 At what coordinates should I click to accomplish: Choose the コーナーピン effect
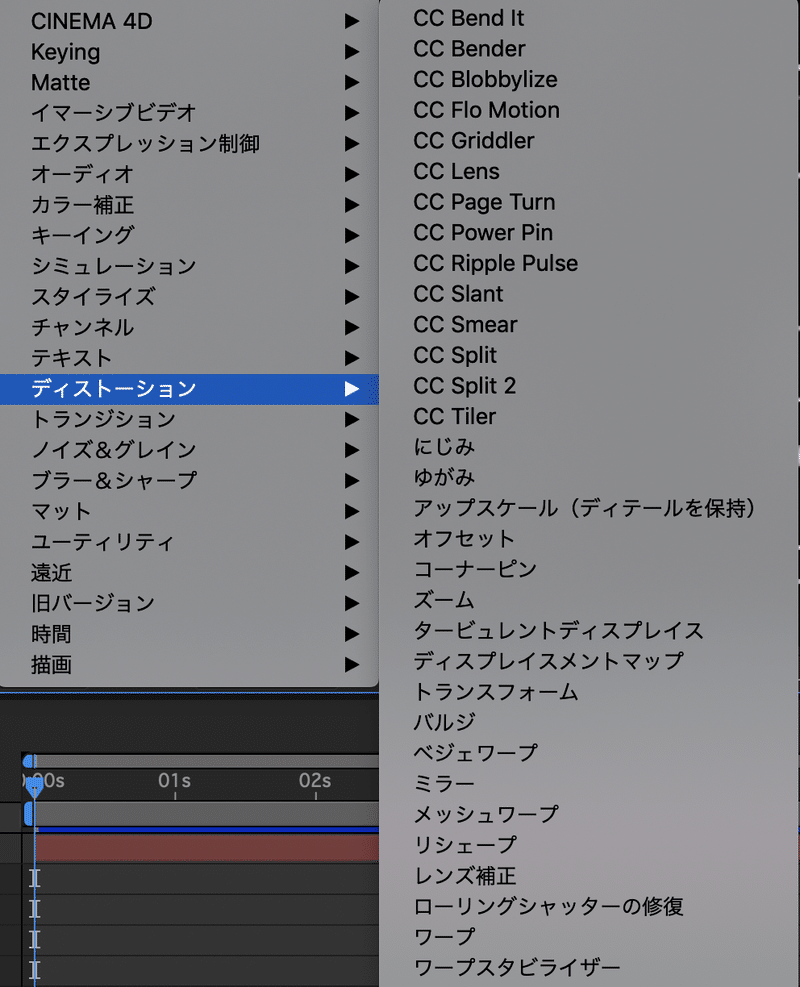tap(589, 570)
